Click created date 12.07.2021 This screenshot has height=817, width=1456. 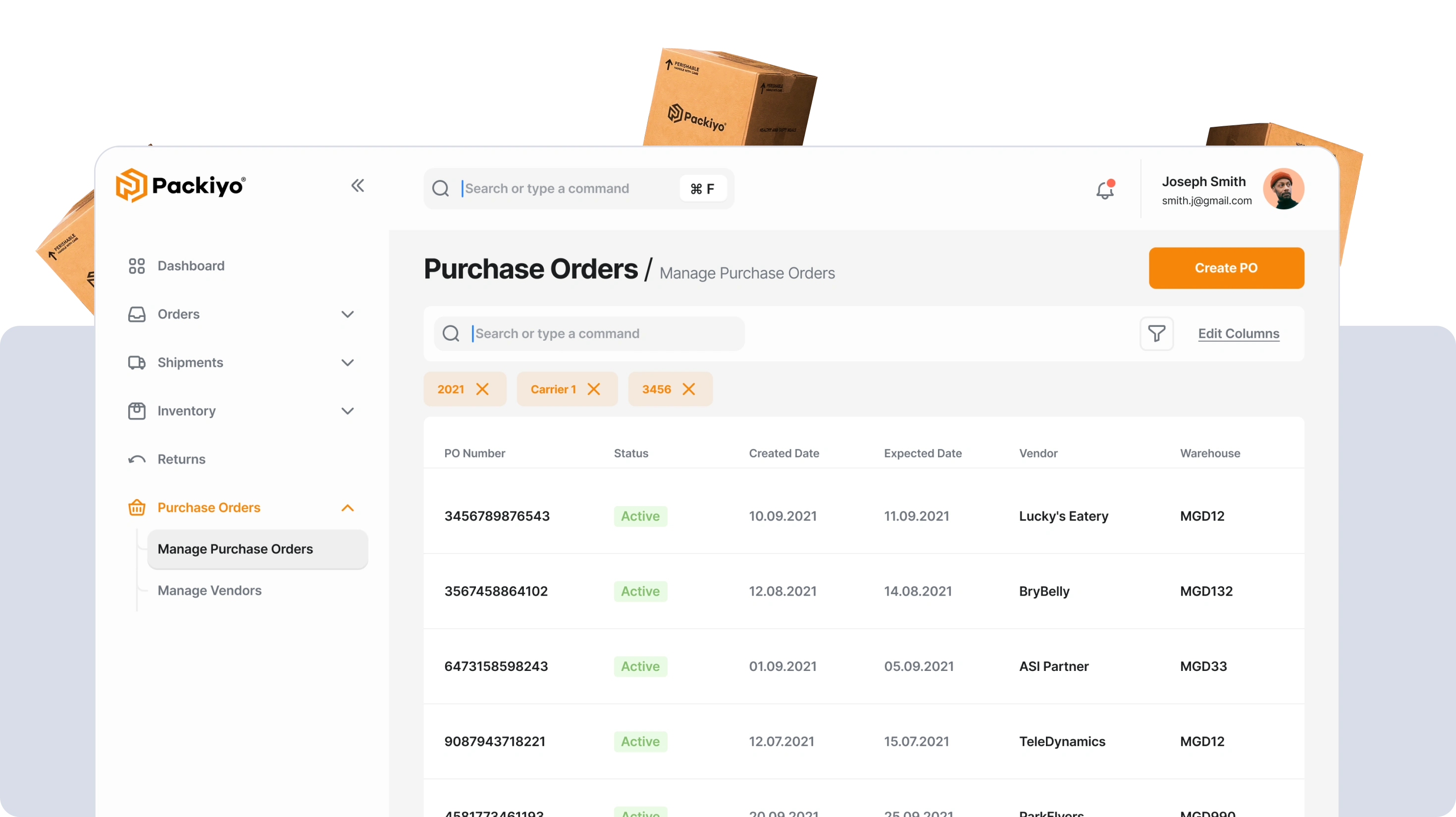[x=781, y=741]
